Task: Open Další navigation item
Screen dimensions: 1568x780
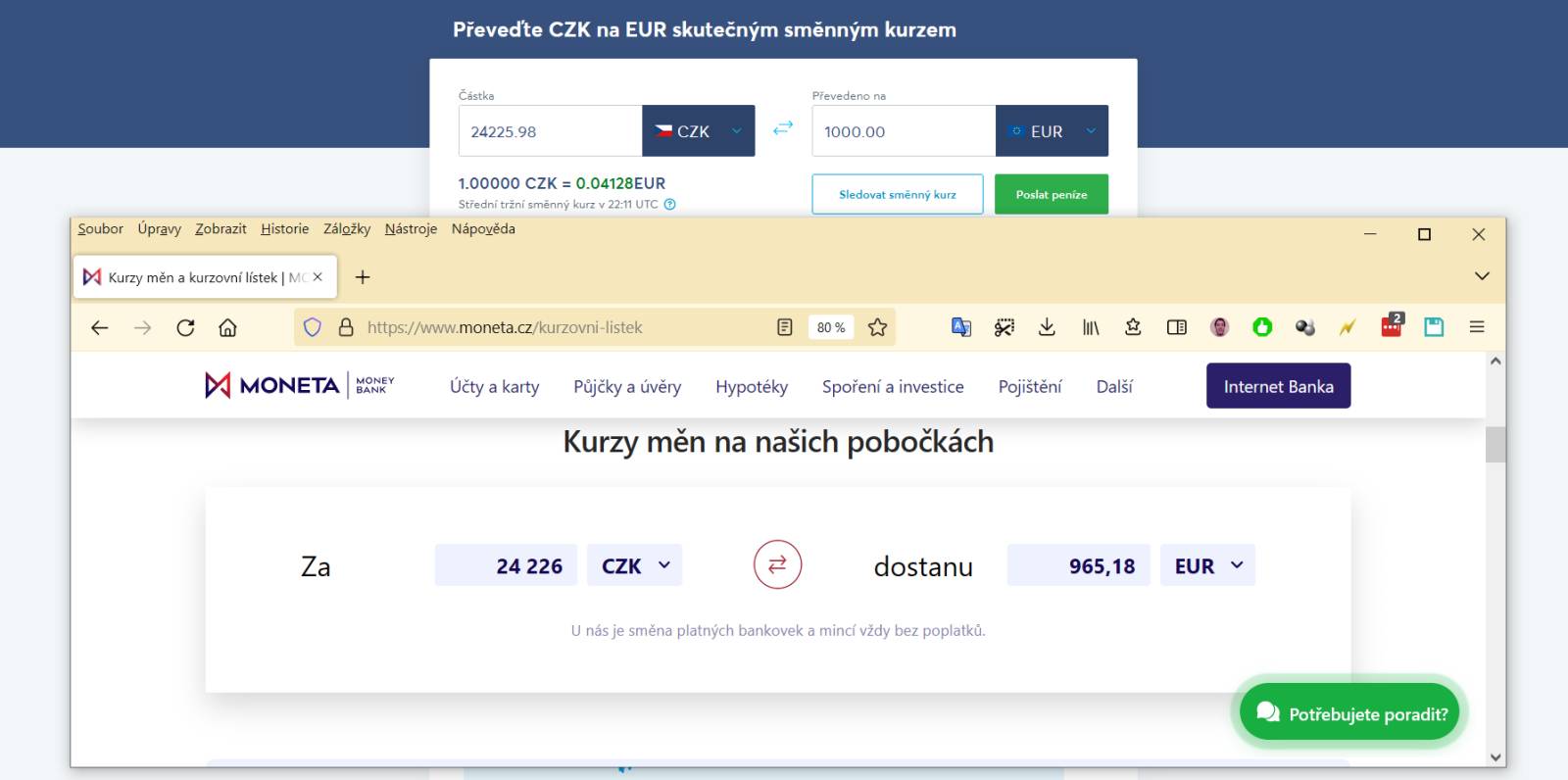Action: click(x=1114, y=387)
